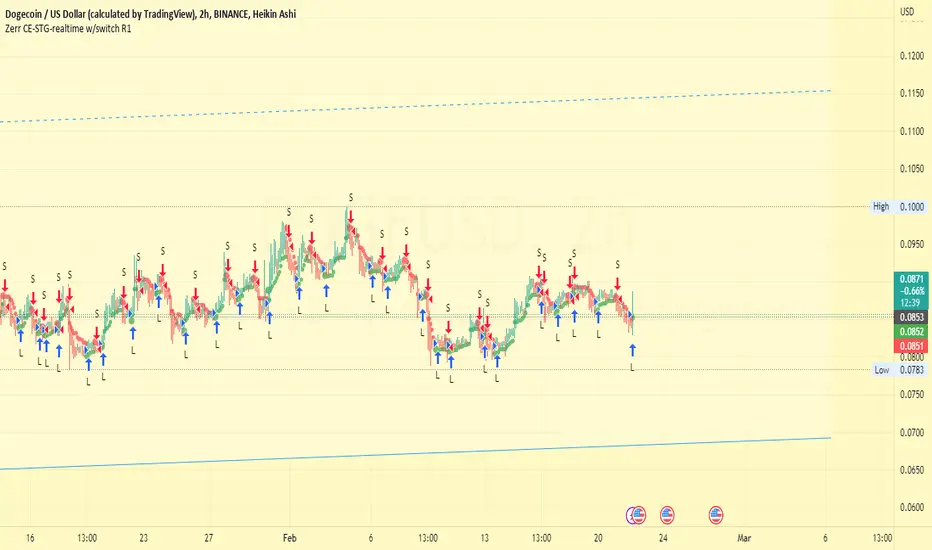Click the 0.0950 price axis label
Screen dimensions: 932x550
tap(912, 244)
